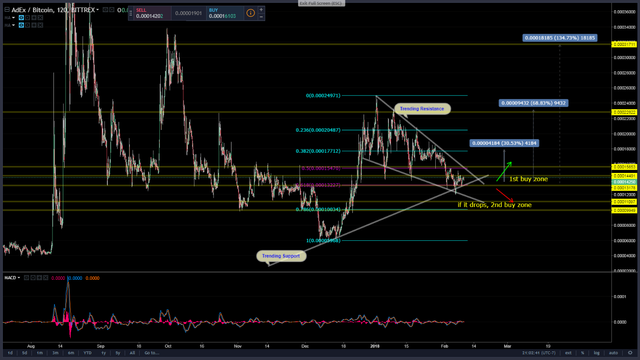
Task: Select the 68.83% price range label
Action: pyautogui.click(x=533, y=103)
